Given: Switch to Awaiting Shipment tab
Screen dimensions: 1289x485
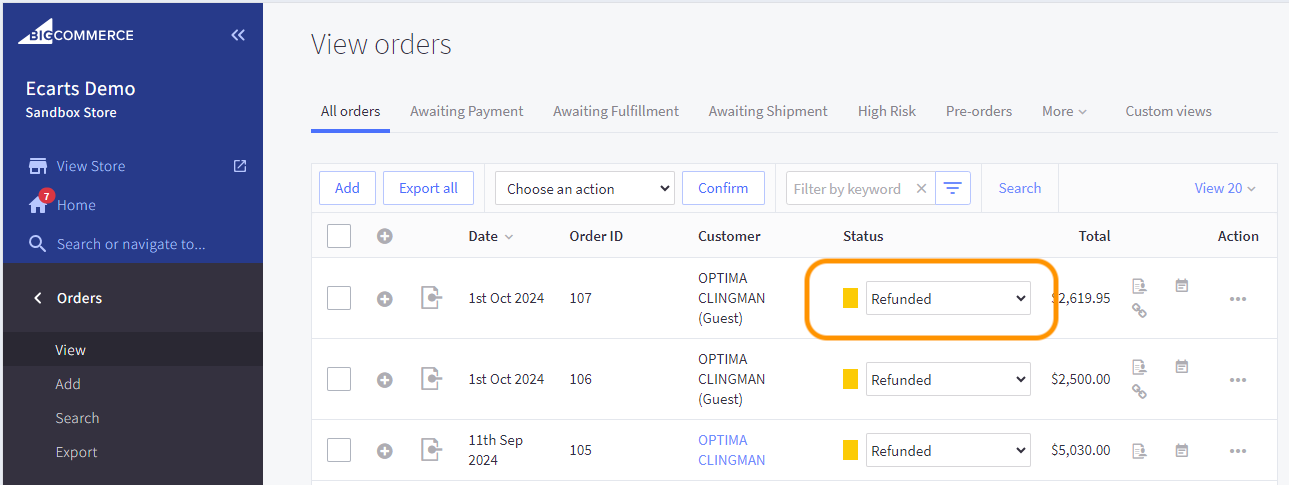Looking at the screenshot, I should (x=768, y=111).
